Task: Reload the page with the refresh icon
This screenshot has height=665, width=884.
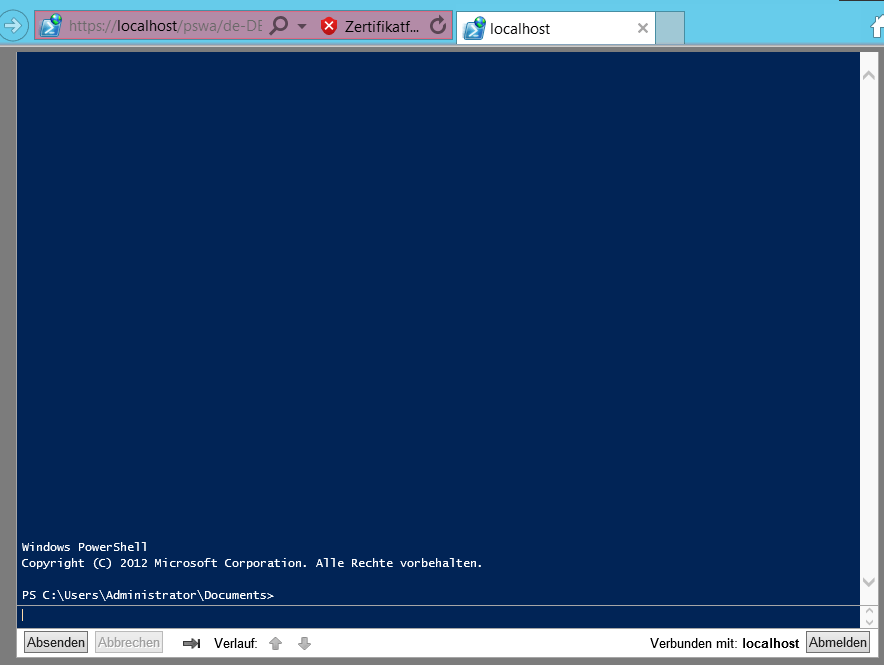Action: [x=438, y=26]
